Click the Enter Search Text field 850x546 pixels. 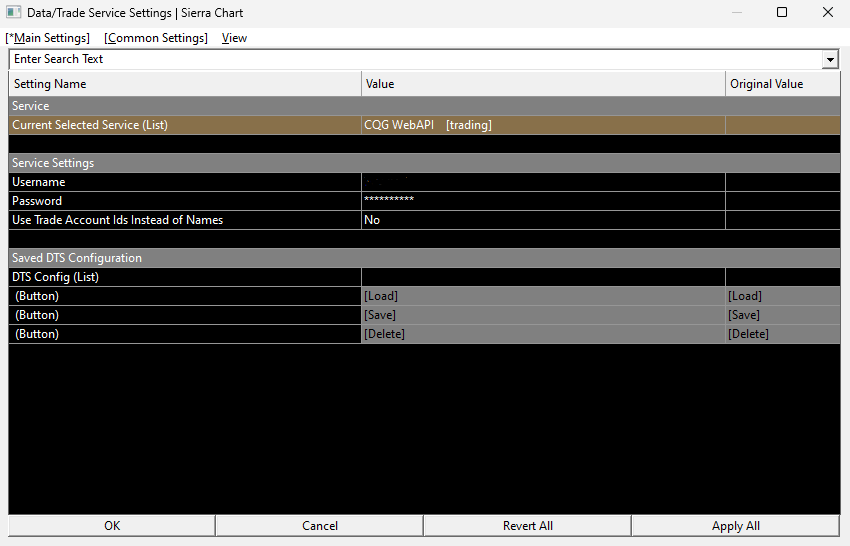pyautogui.click(x=415, y=59)
